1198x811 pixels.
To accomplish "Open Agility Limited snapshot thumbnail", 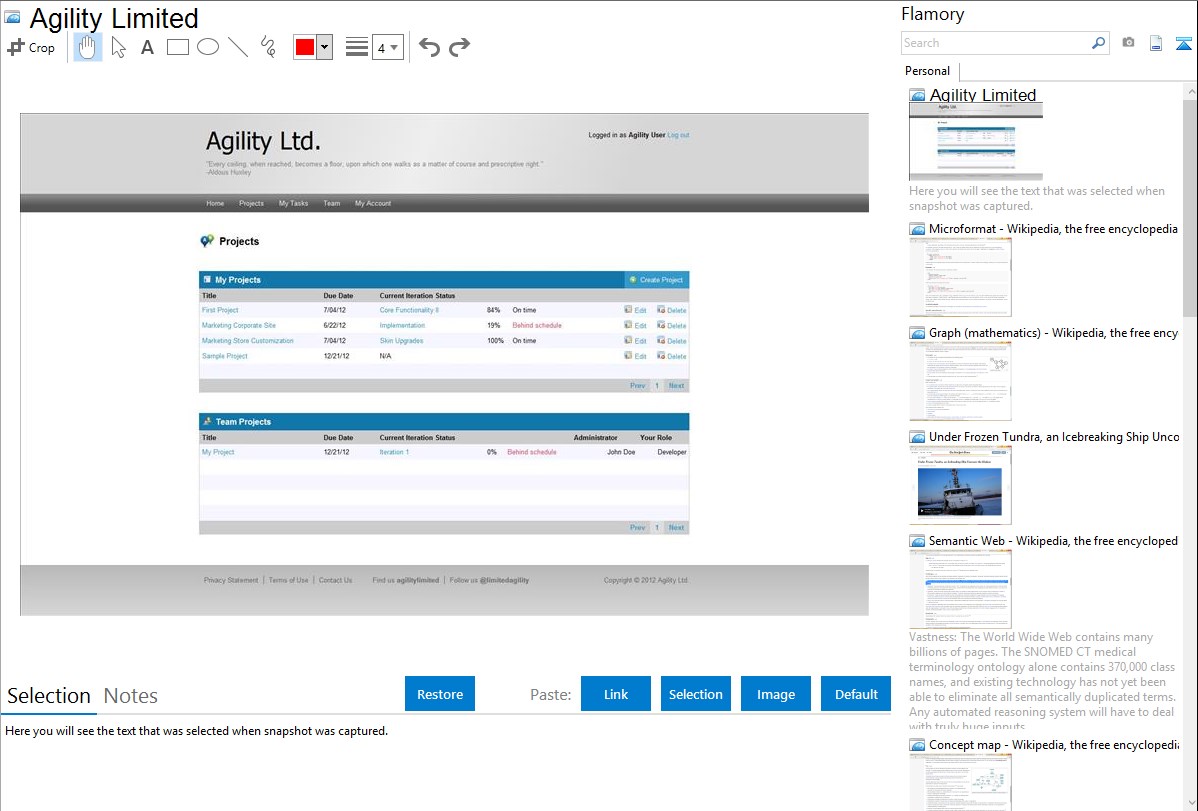I will click(x=976, y=141).
